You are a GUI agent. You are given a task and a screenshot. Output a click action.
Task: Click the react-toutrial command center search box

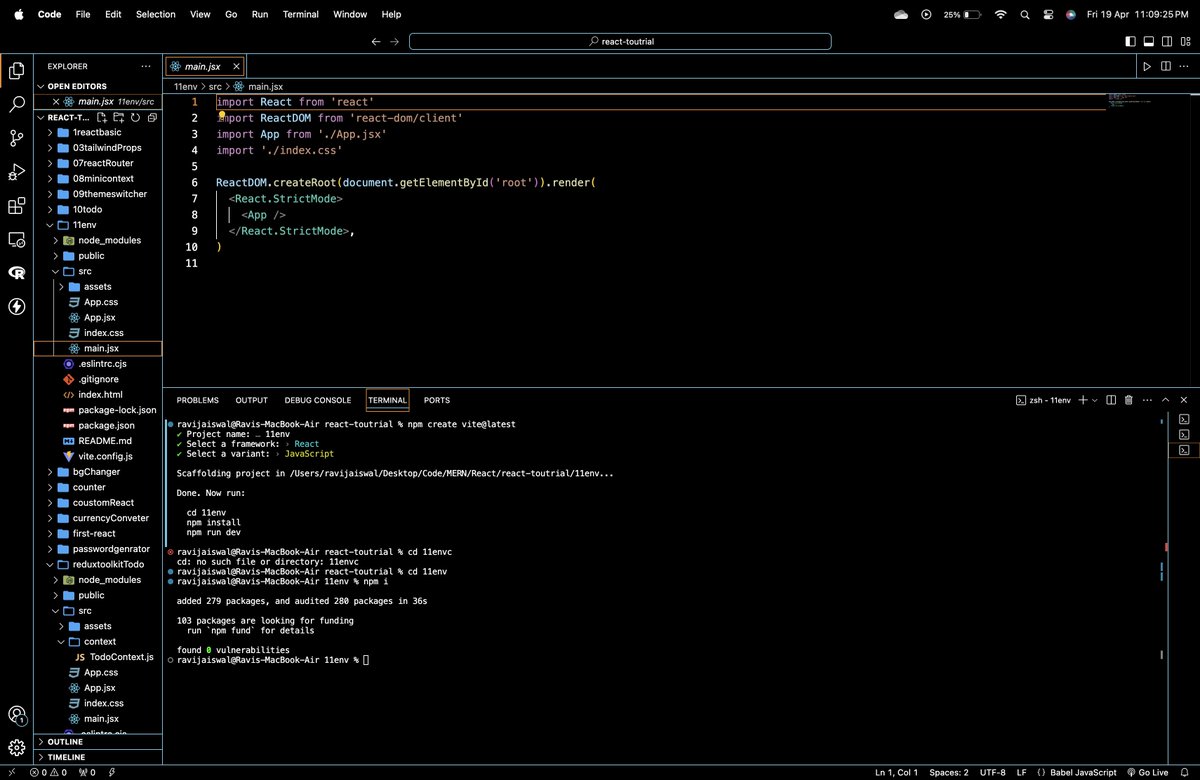[x=620, y=42]
